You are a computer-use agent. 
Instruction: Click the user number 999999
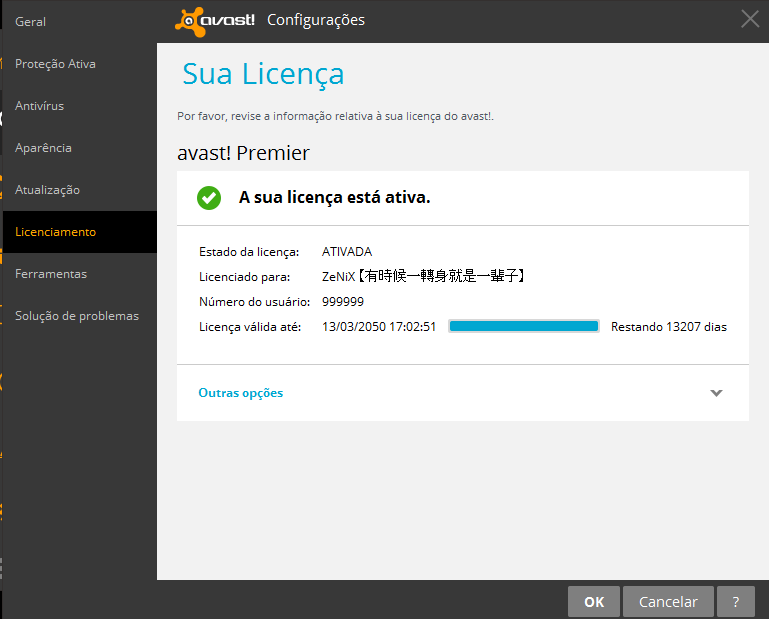click(343, 302)
